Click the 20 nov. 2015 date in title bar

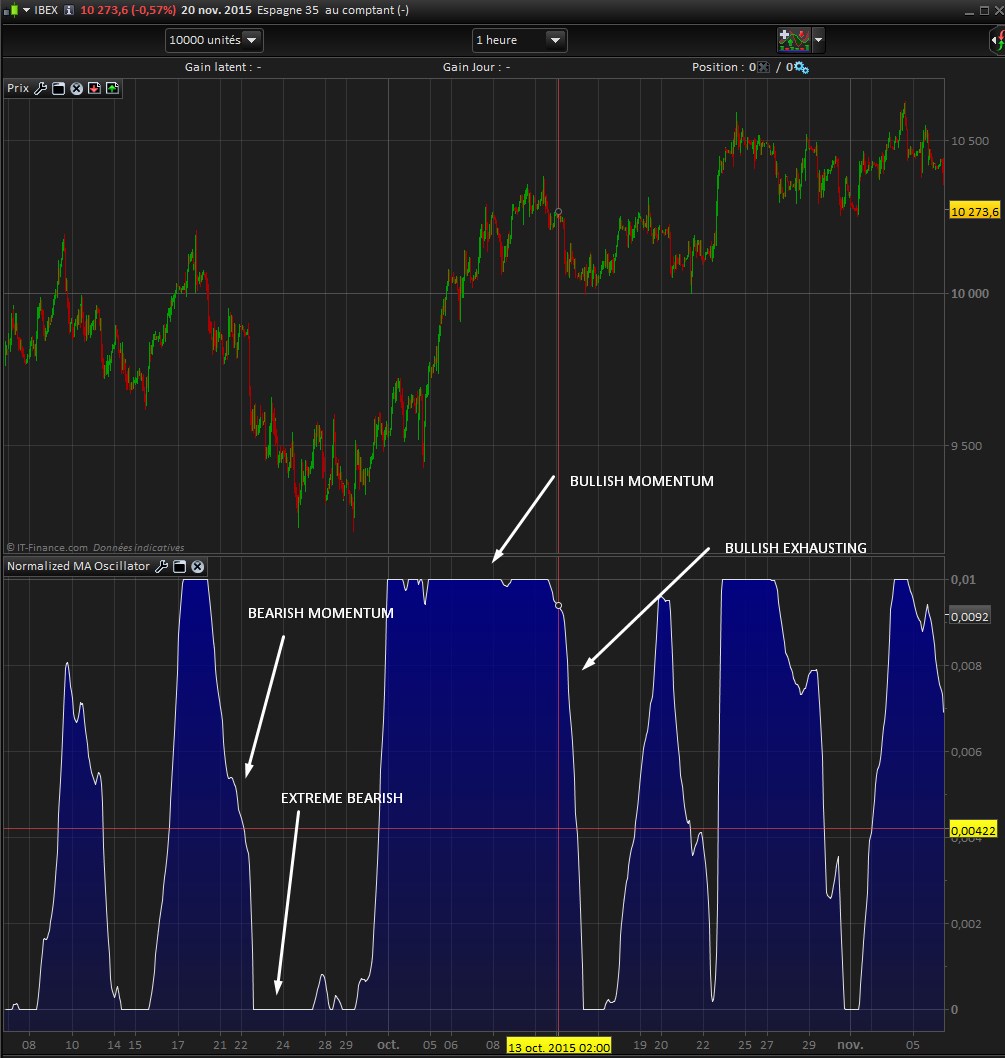(x=216, y=10)
